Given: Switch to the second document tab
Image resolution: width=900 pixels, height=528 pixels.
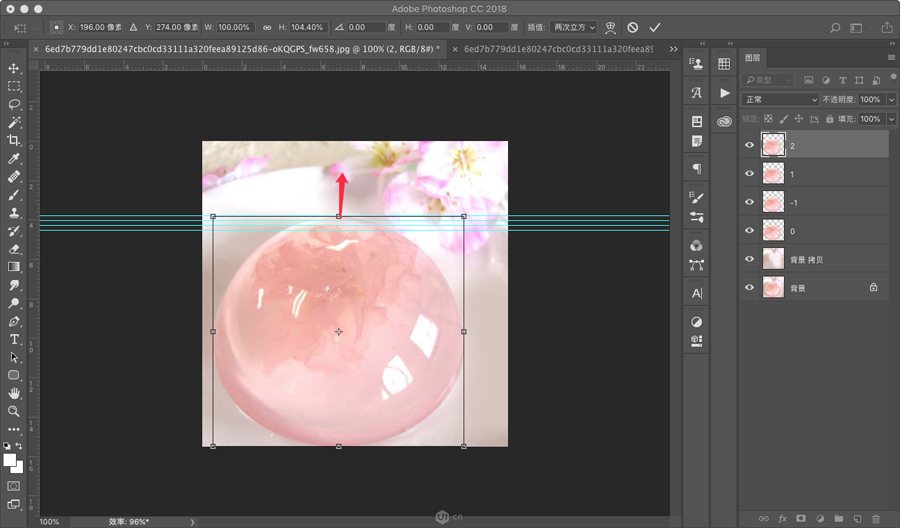Looking at the screenshot, I should tap(560, 48).
